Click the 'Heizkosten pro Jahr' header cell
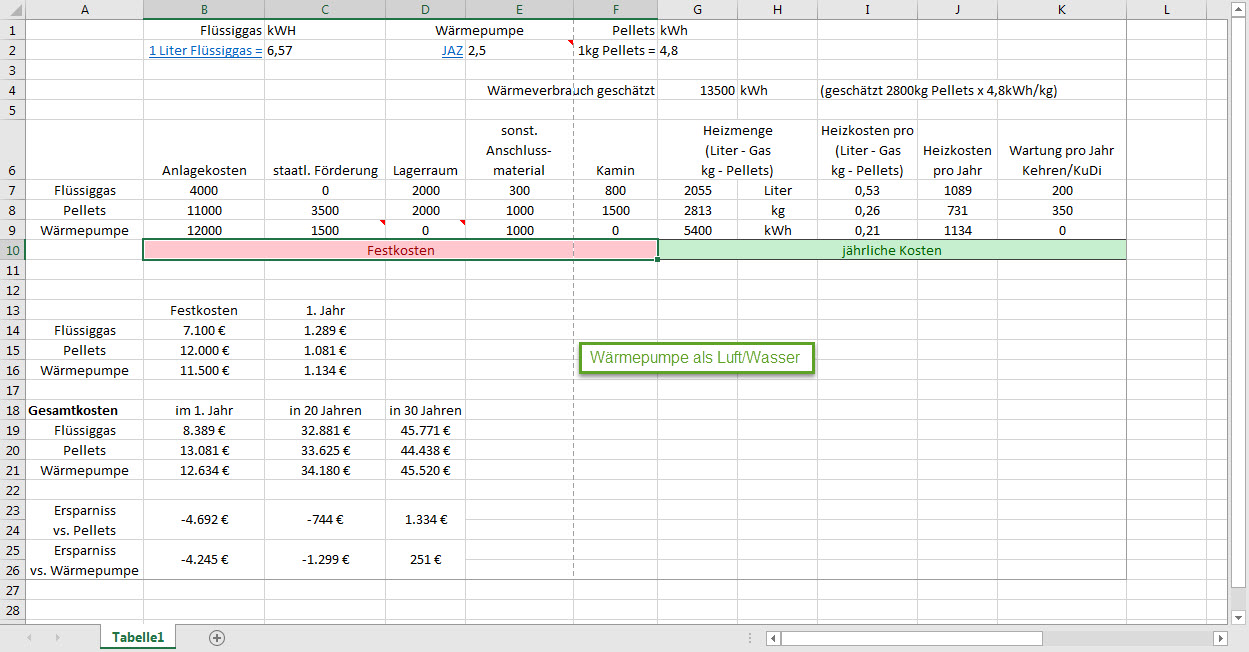The image size is (1249, 652). 957,150
